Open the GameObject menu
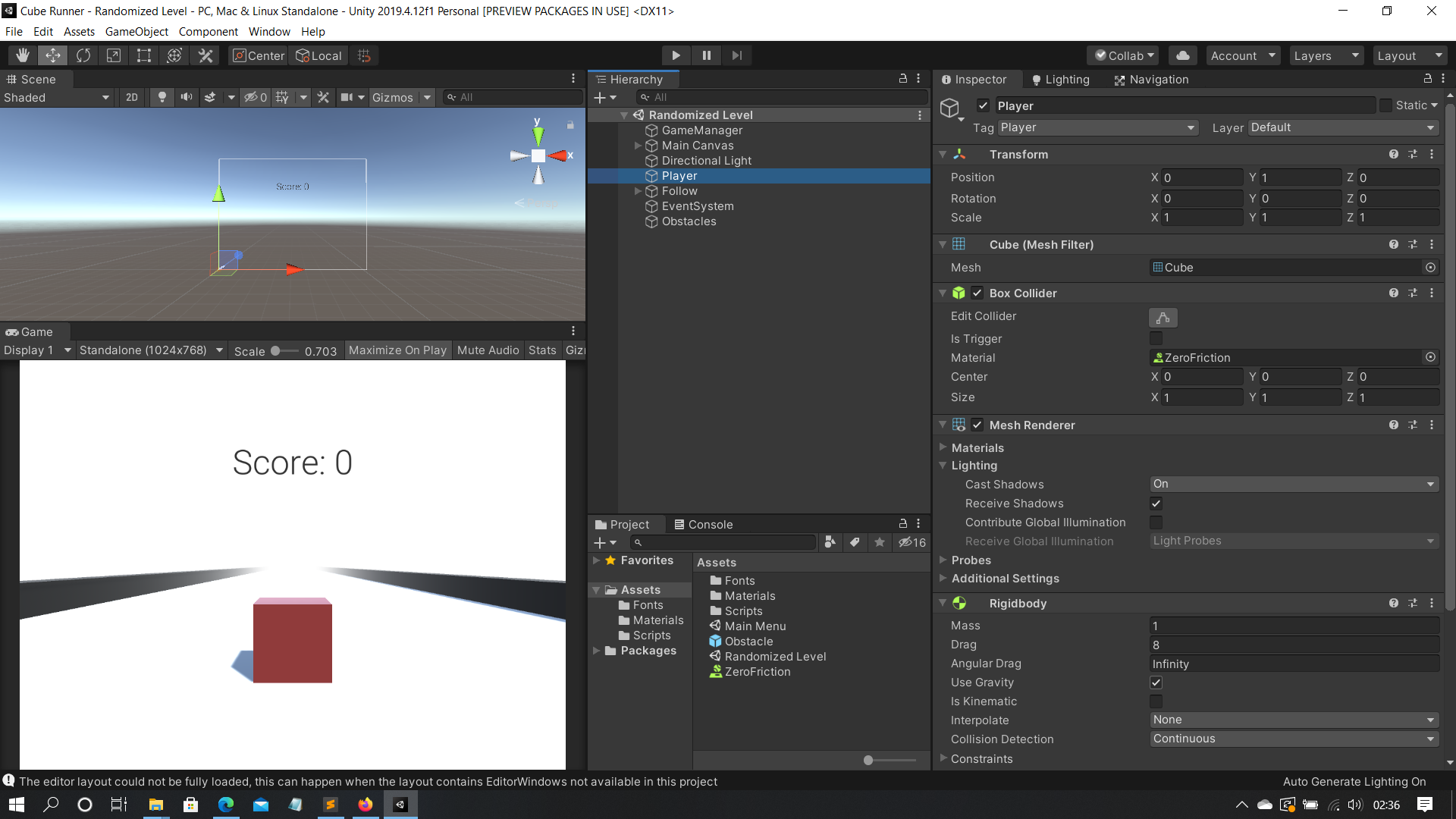This screenshot has width=1456, height=819. coord(136,31)
